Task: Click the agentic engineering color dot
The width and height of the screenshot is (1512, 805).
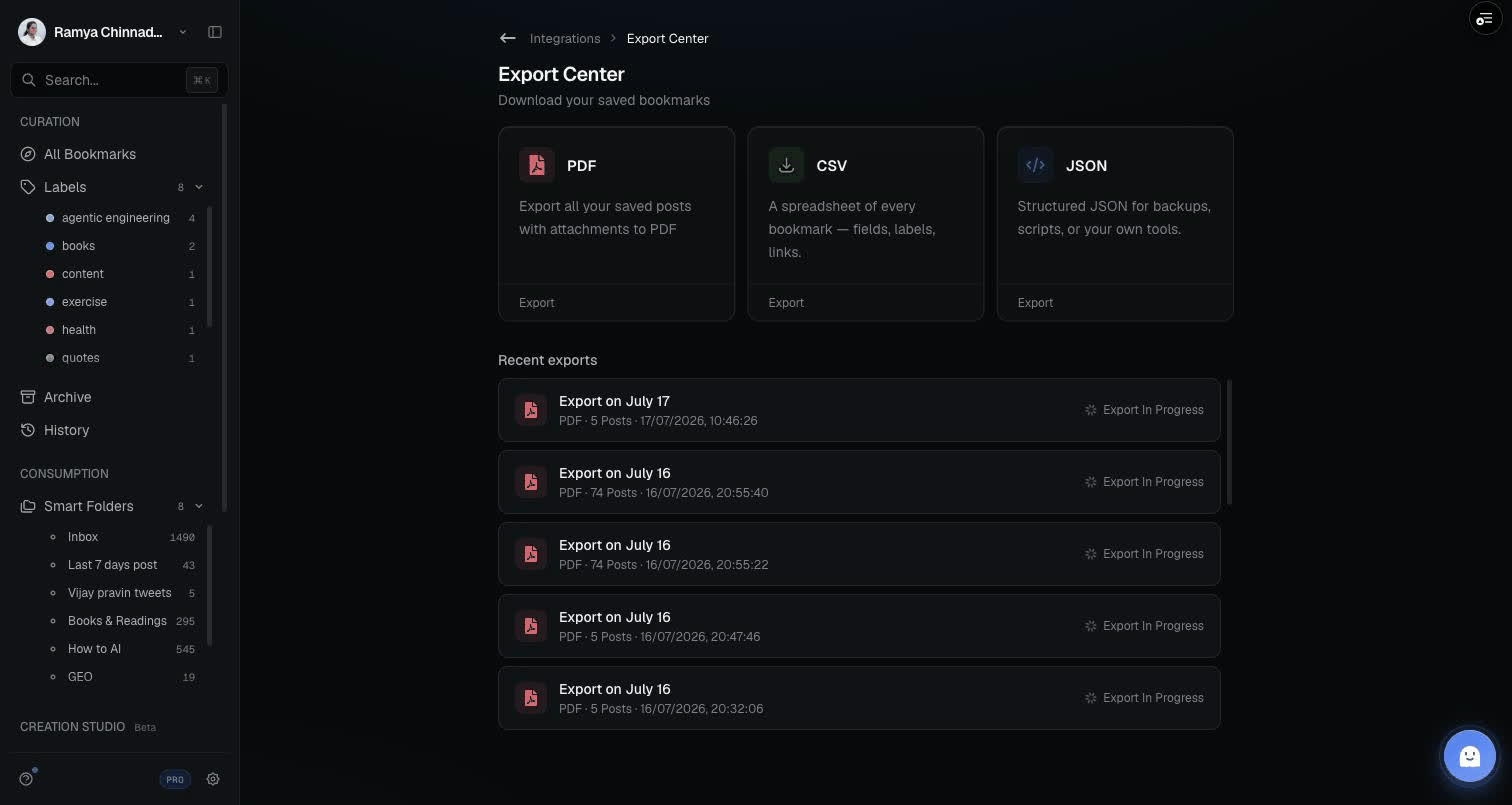Action: [50, 218]
